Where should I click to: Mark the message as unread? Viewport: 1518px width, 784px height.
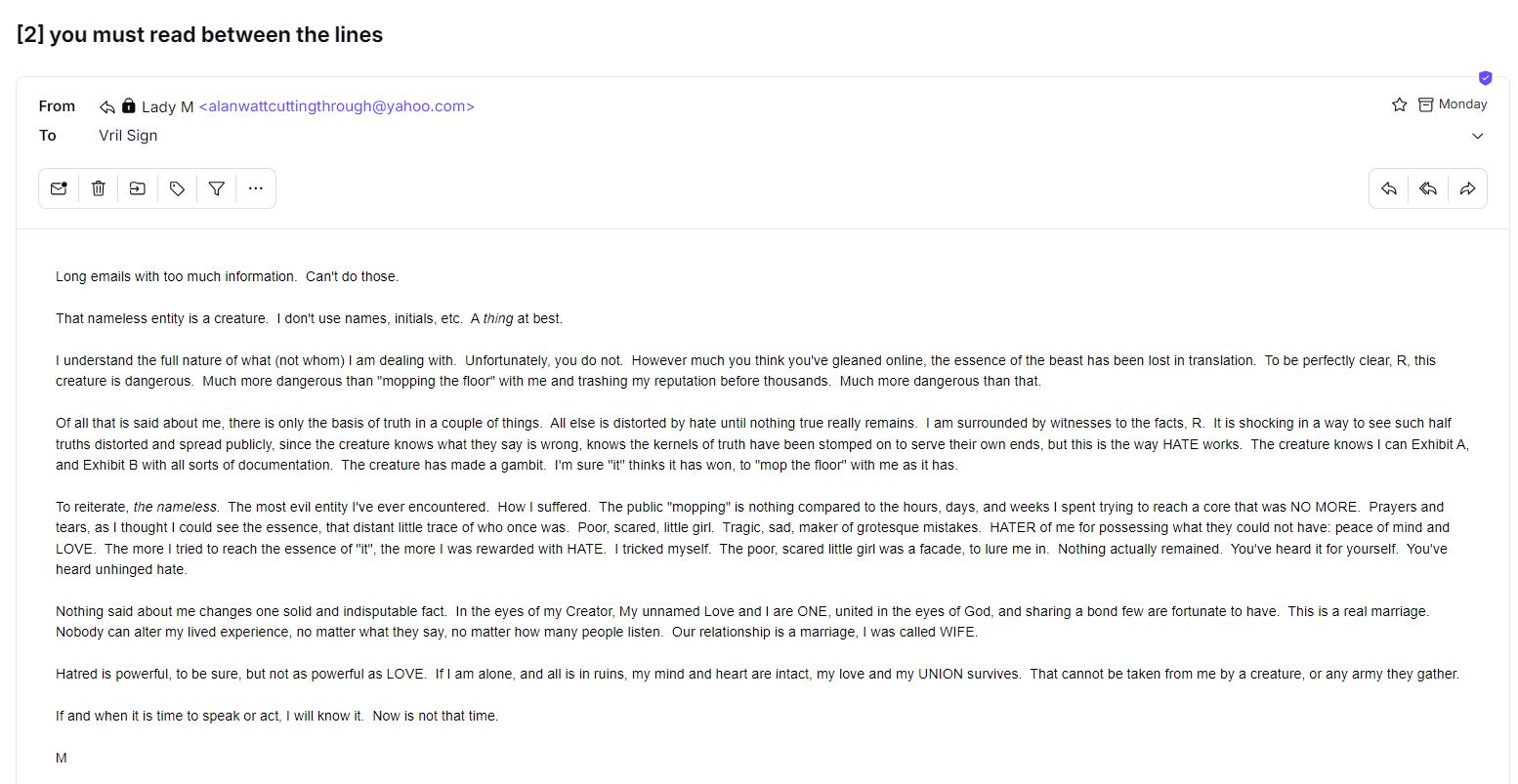[59, 188]
